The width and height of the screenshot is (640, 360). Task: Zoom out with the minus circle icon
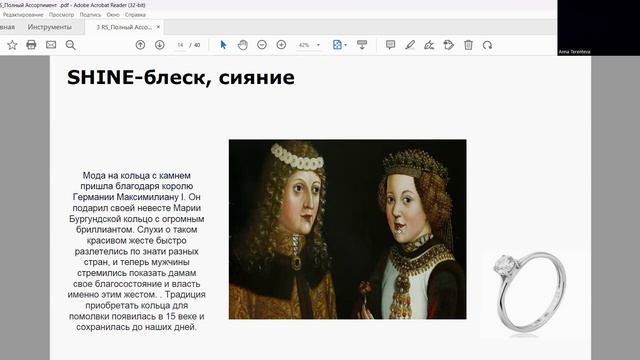(262, 45)
